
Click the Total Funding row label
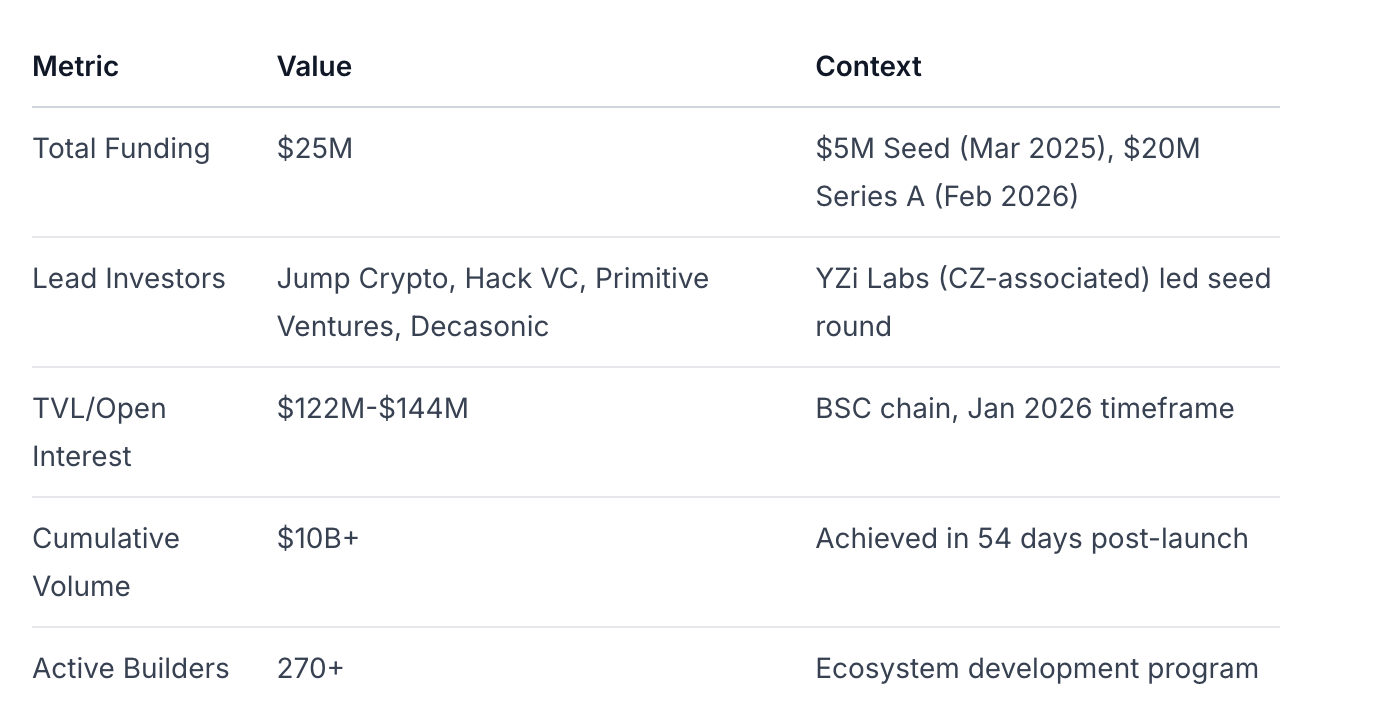pyautogui.click(x=121, y=149)
